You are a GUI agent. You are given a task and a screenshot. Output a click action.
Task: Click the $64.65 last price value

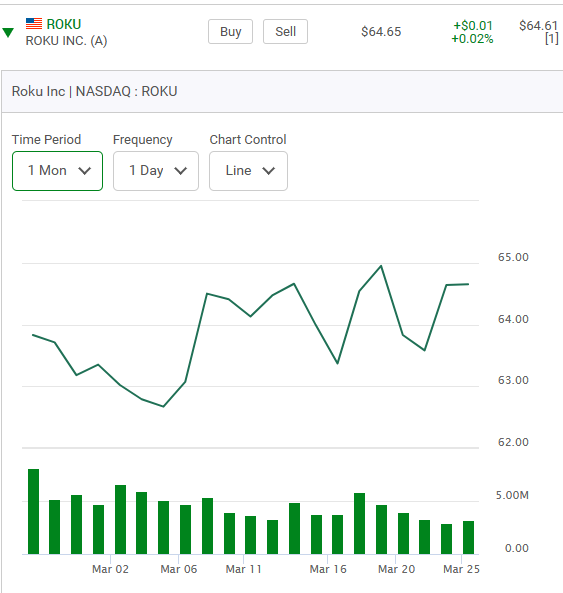point(381,32)
